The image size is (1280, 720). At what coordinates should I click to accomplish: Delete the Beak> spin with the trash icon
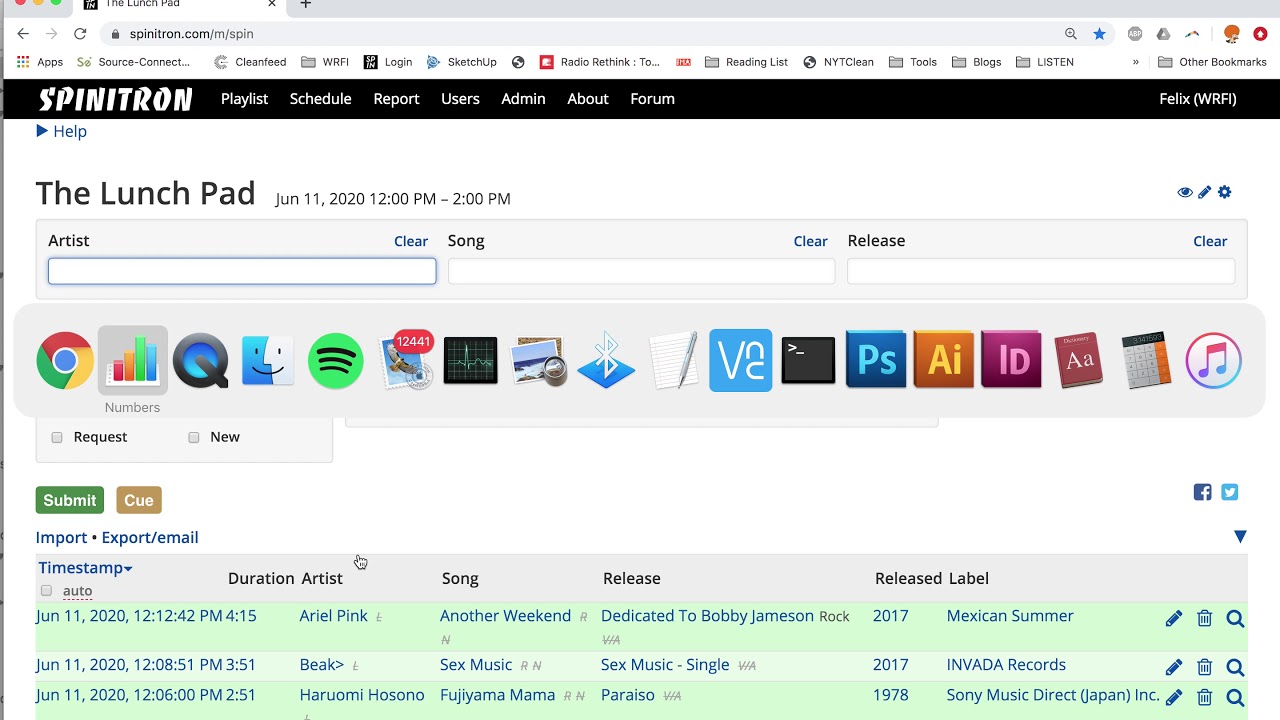(x=1204, y=667)
